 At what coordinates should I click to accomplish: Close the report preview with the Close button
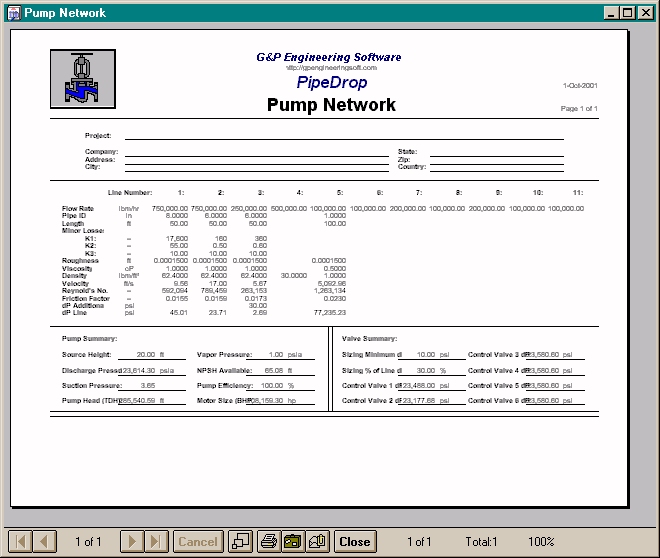355,541
